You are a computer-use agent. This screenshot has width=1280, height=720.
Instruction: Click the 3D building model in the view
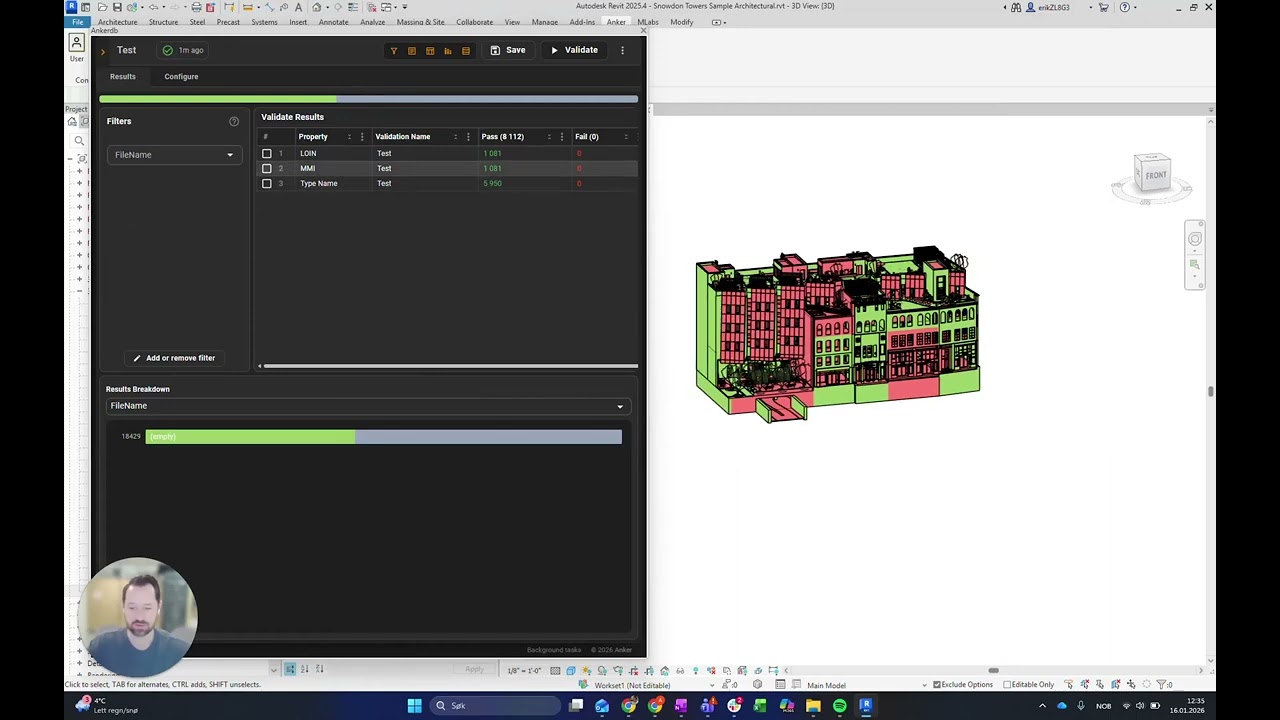pyautogui.click(x=838, y=333)
